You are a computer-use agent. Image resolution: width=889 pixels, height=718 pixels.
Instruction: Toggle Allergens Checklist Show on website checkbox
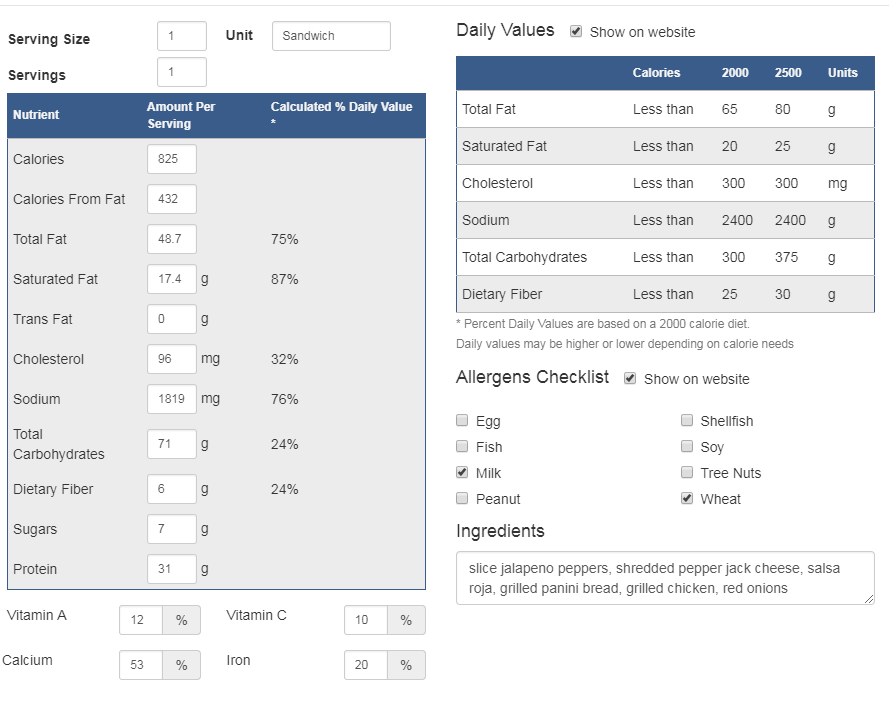point(630,378)
